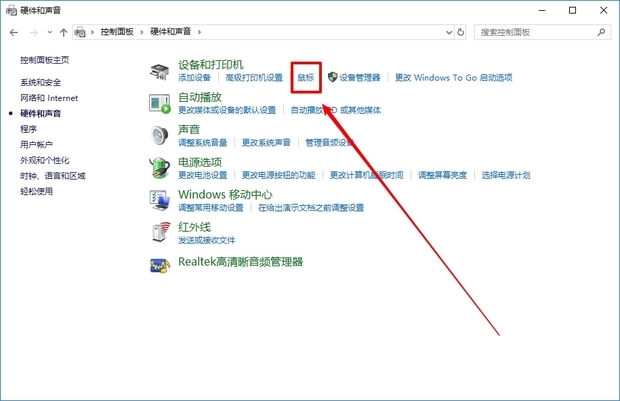The height and width of the screenshot is (401, 620).
Task: Click the control panel icon in address bar
Action: [80, 32]
